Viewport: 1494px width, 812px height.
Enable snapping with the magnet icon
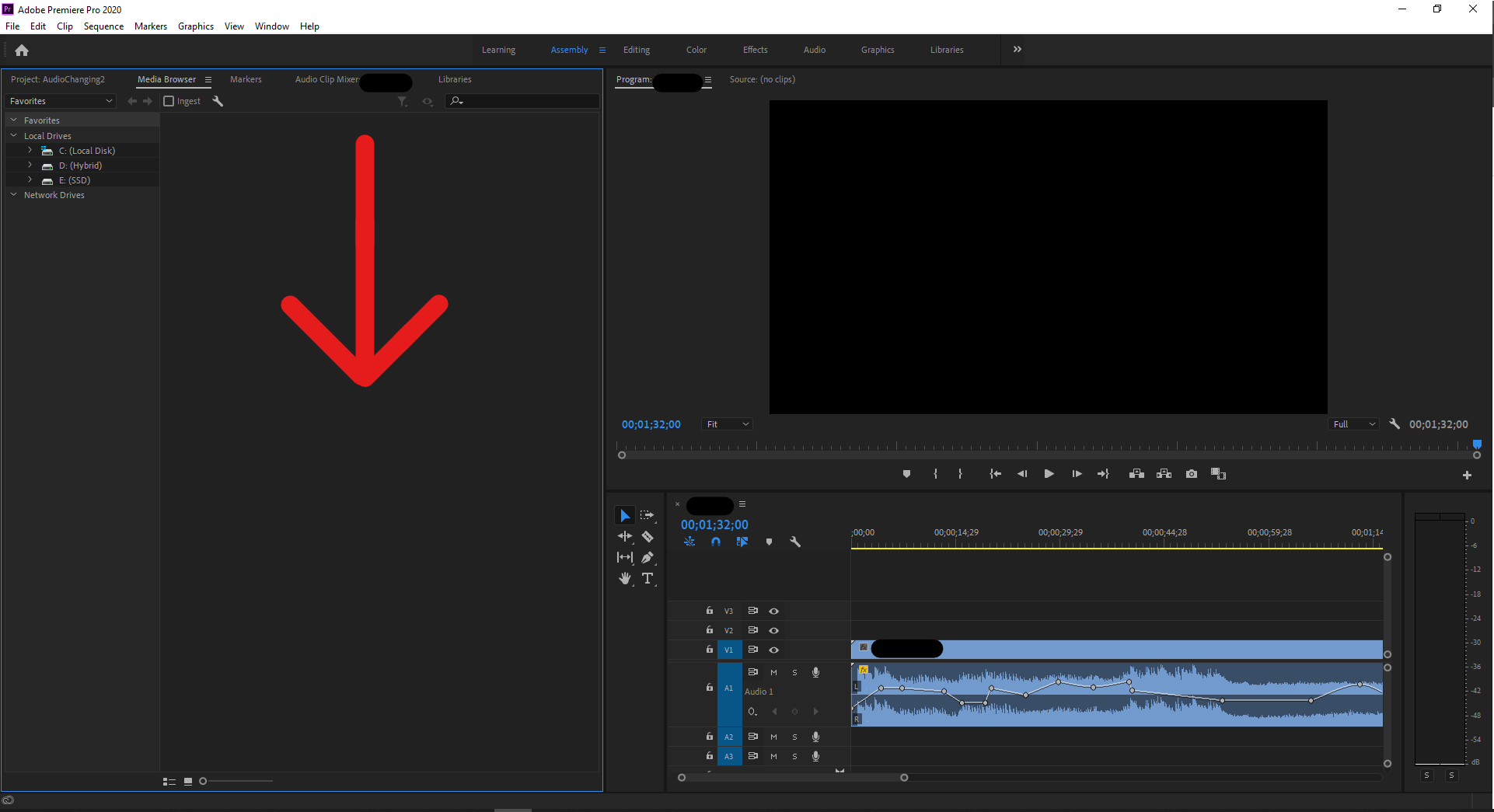click(715, 542)
